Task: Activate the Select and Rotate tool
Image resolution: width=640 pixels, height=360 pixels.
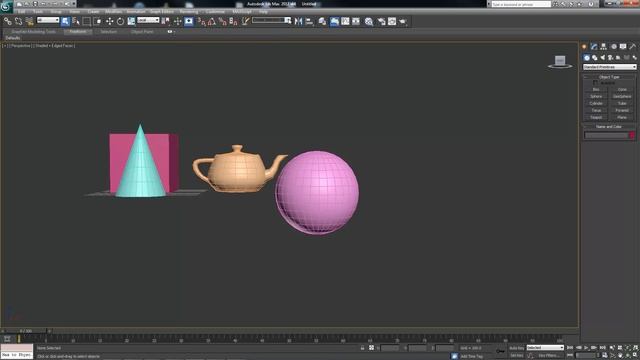Action: [120, 21]
